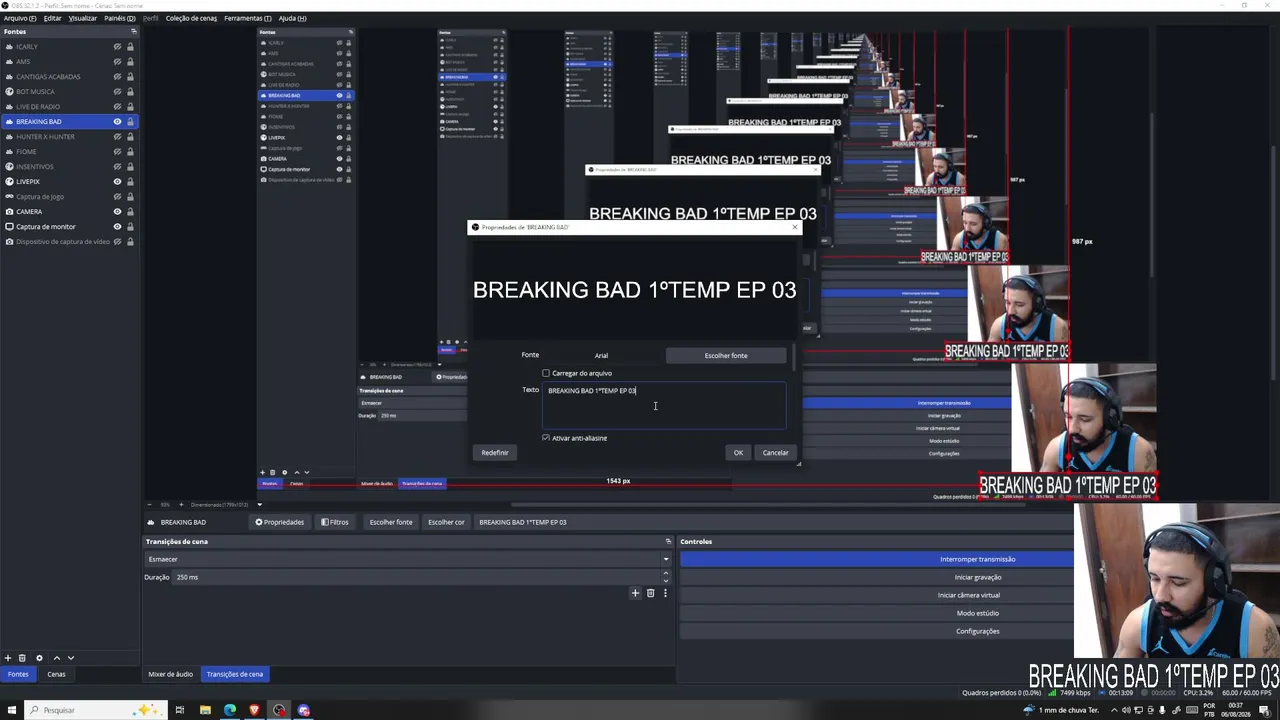This screenshot has height=720, width=1280.
Task: Toggle lock on Captura de monitor source
Action: pyautogui.click(x=130, y=227)
